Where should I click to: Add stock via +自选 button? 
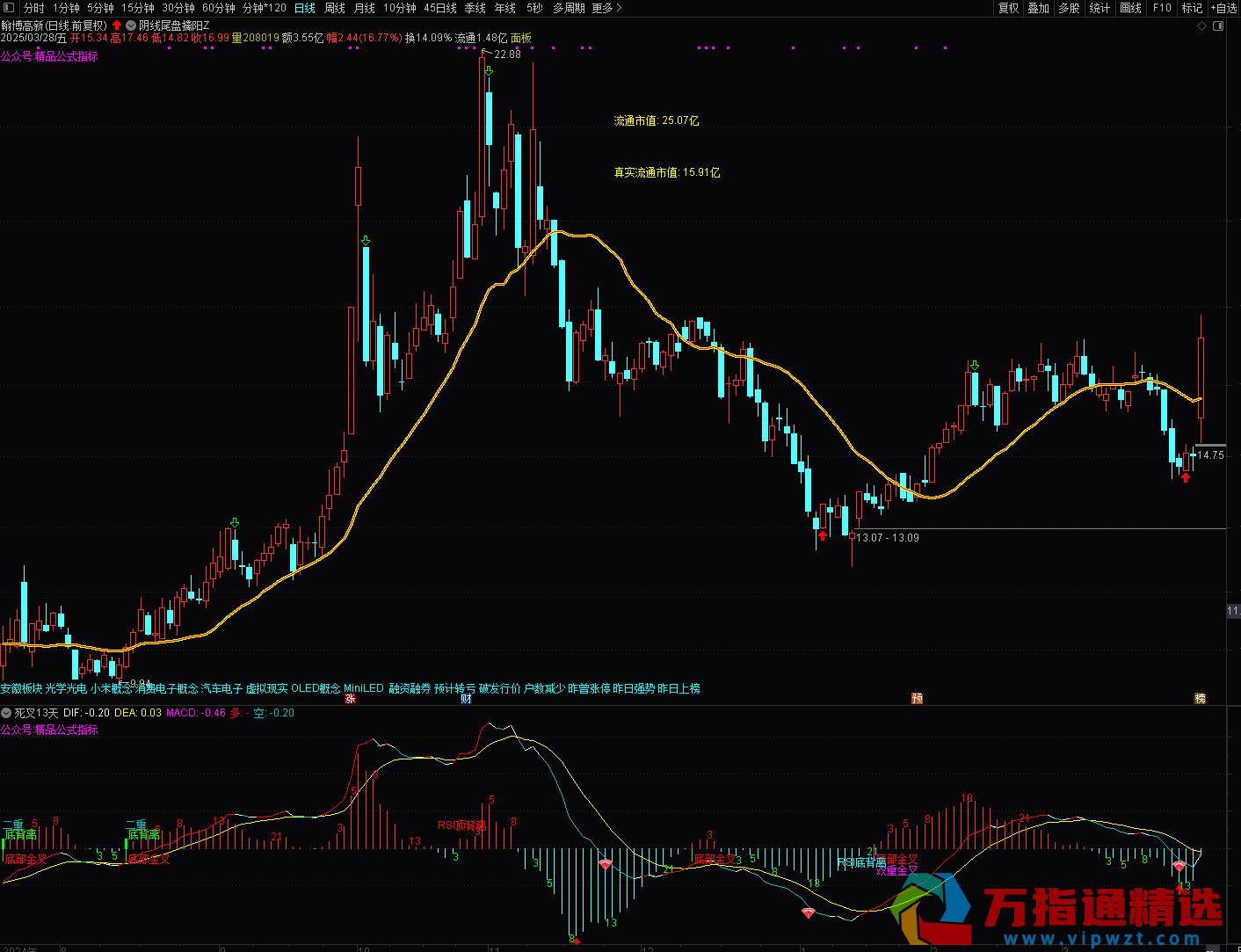click(x=1223, y=8)
